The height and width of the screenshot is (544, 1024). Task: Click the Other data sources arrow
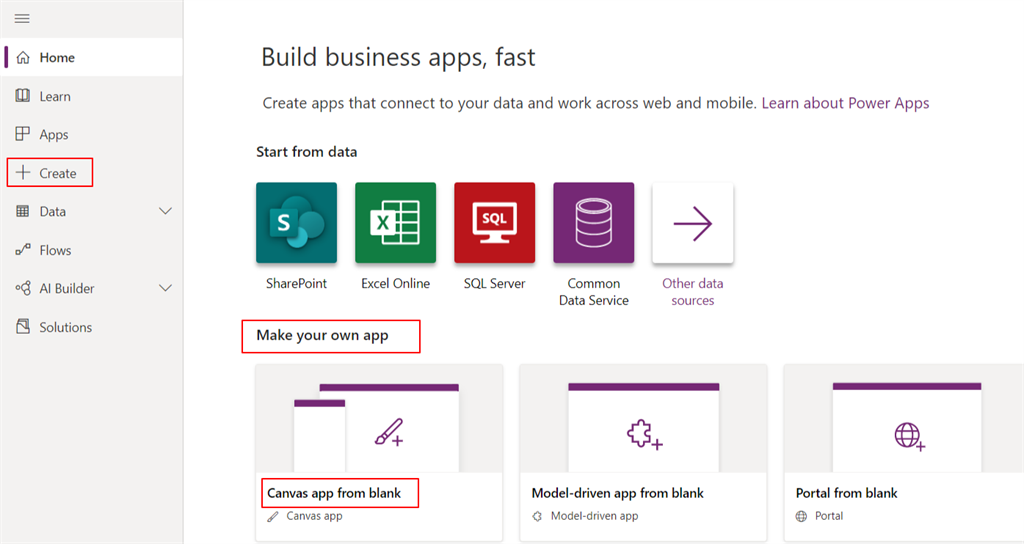692,223
